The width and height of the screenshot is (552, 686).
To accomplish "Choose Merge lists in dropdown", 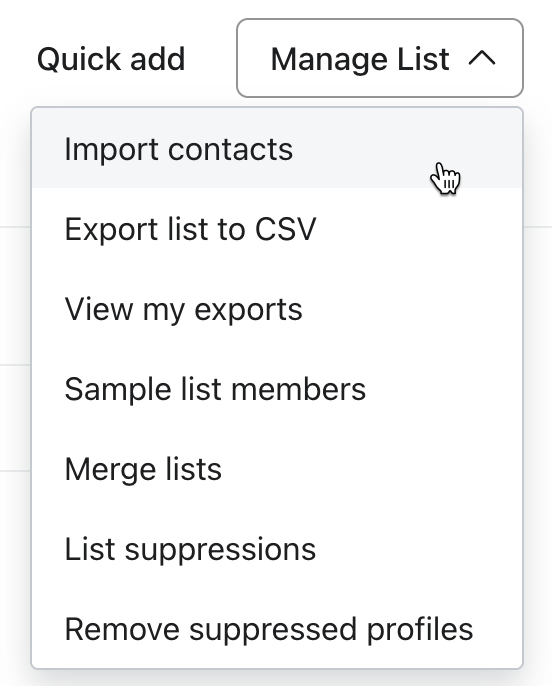I will pos(277,469).
